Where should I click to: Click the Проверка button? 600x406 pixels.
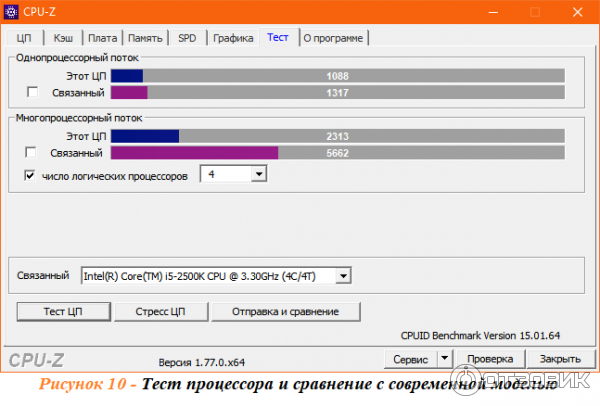click(x=490, y=358)
